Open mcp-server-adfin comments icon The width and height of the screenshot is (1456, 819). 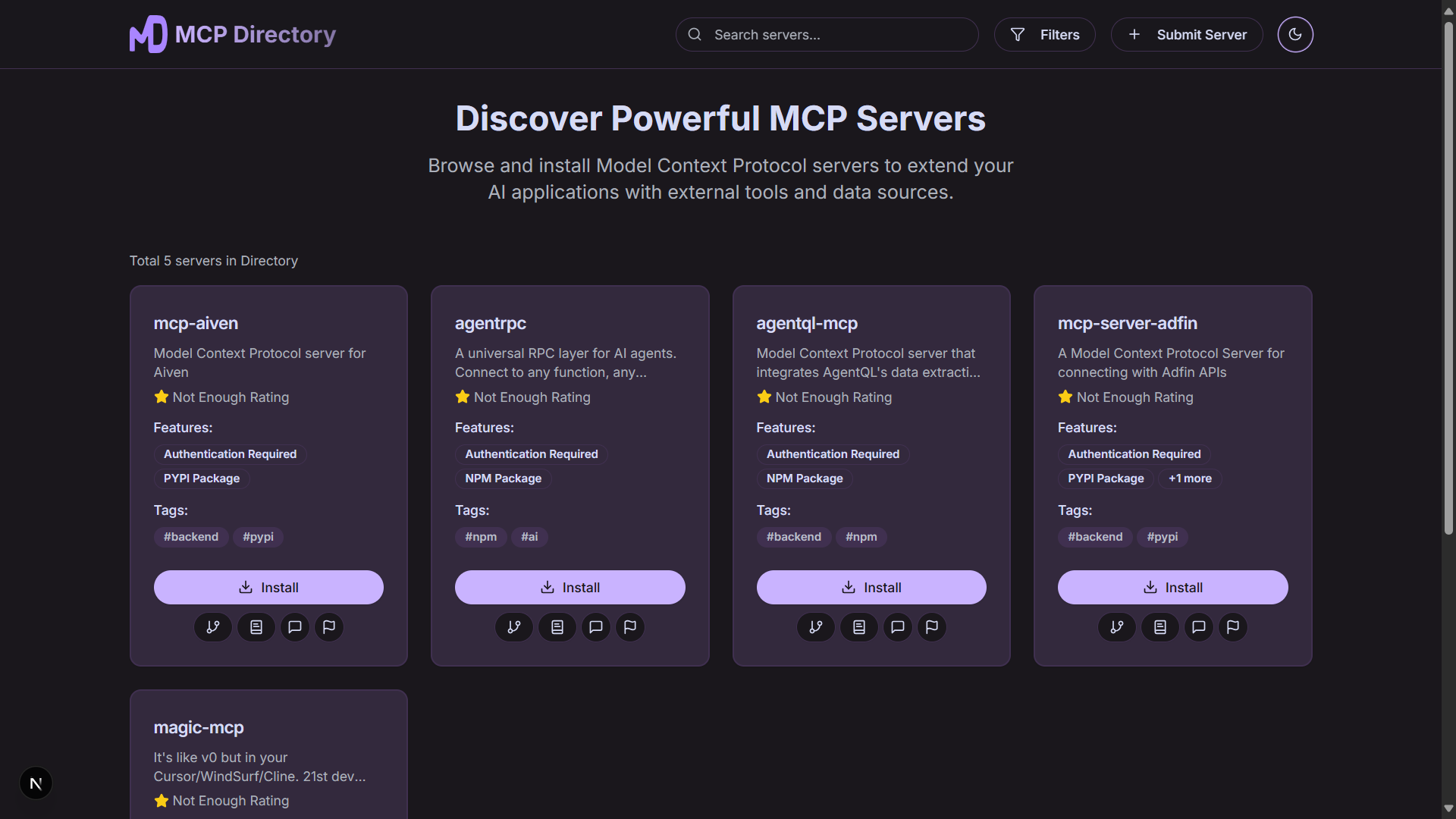pos(1199,627)
